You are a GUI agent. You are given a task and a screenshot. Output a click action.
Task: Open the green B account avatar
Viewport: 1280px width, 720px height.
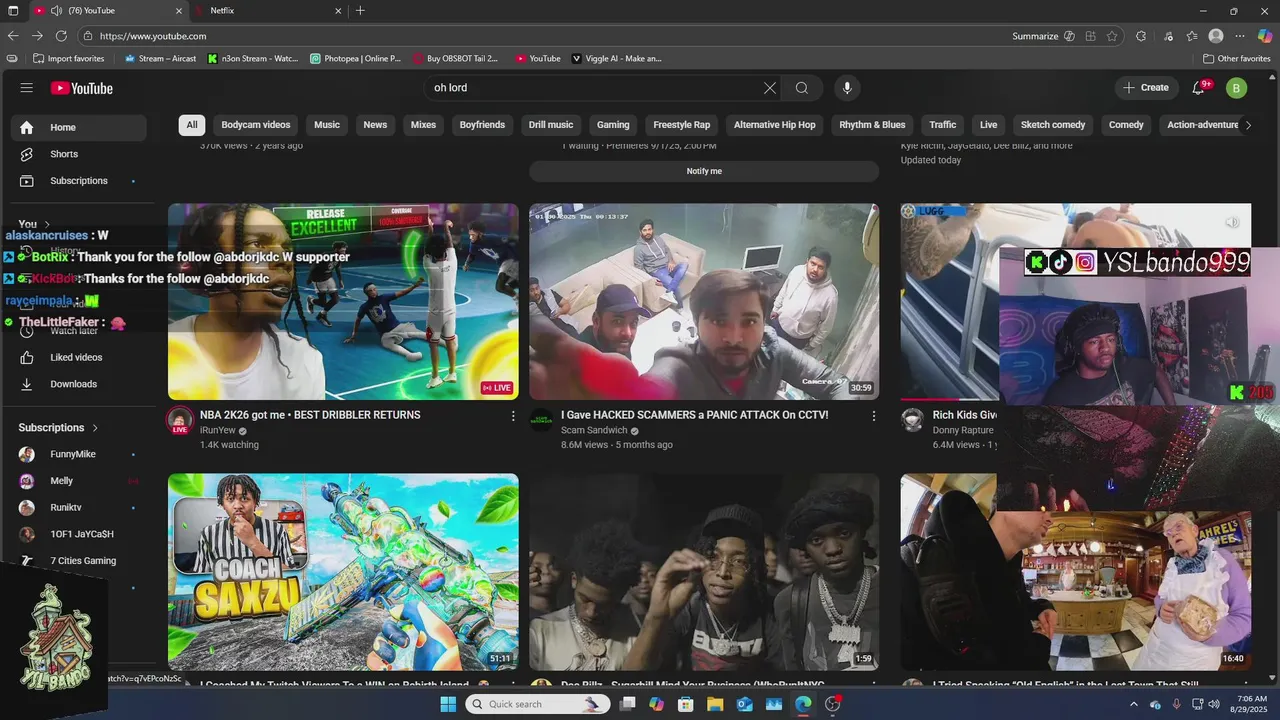(1236, 88)
